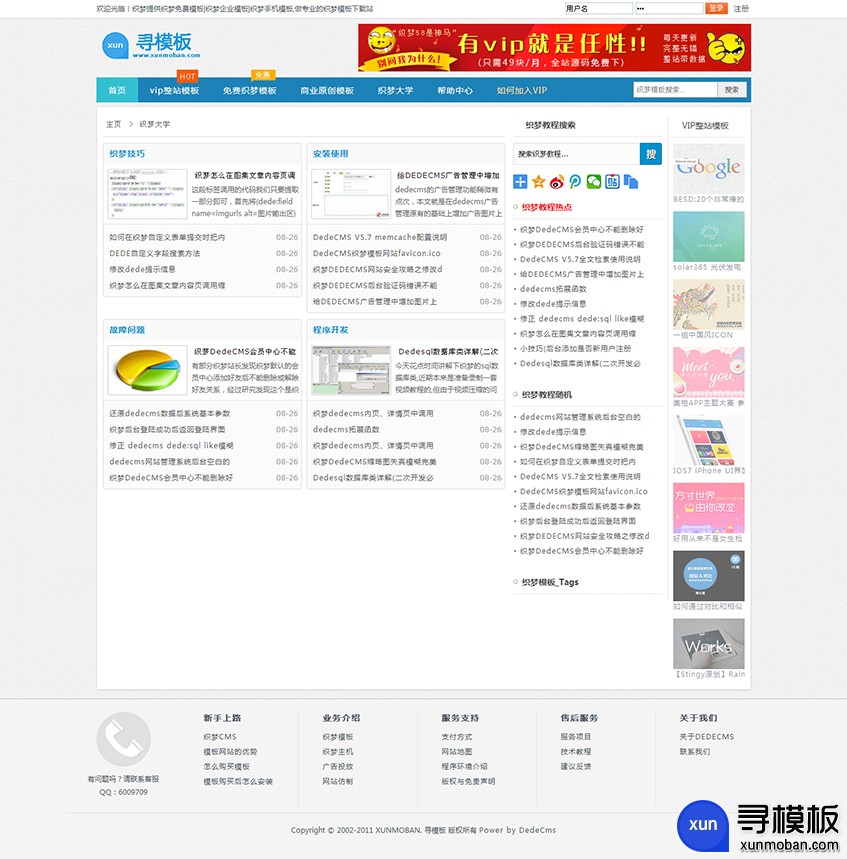Share to WeChat green icon
Image resolution: width=847 pixels, height=859 pixels.
[593, 181]
